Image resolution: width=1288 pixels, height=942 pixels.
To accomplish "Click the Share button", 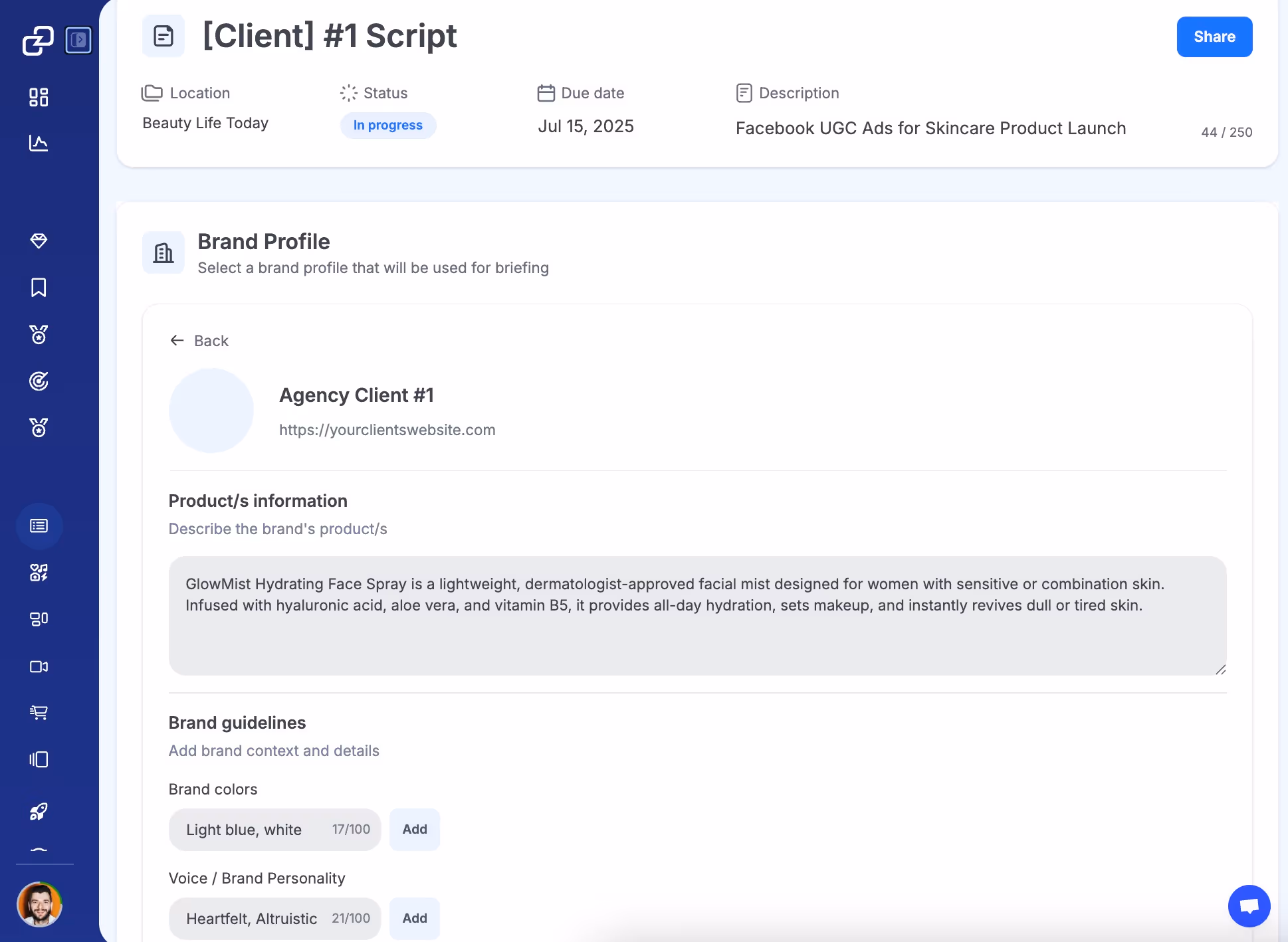I will [1214, 37].
